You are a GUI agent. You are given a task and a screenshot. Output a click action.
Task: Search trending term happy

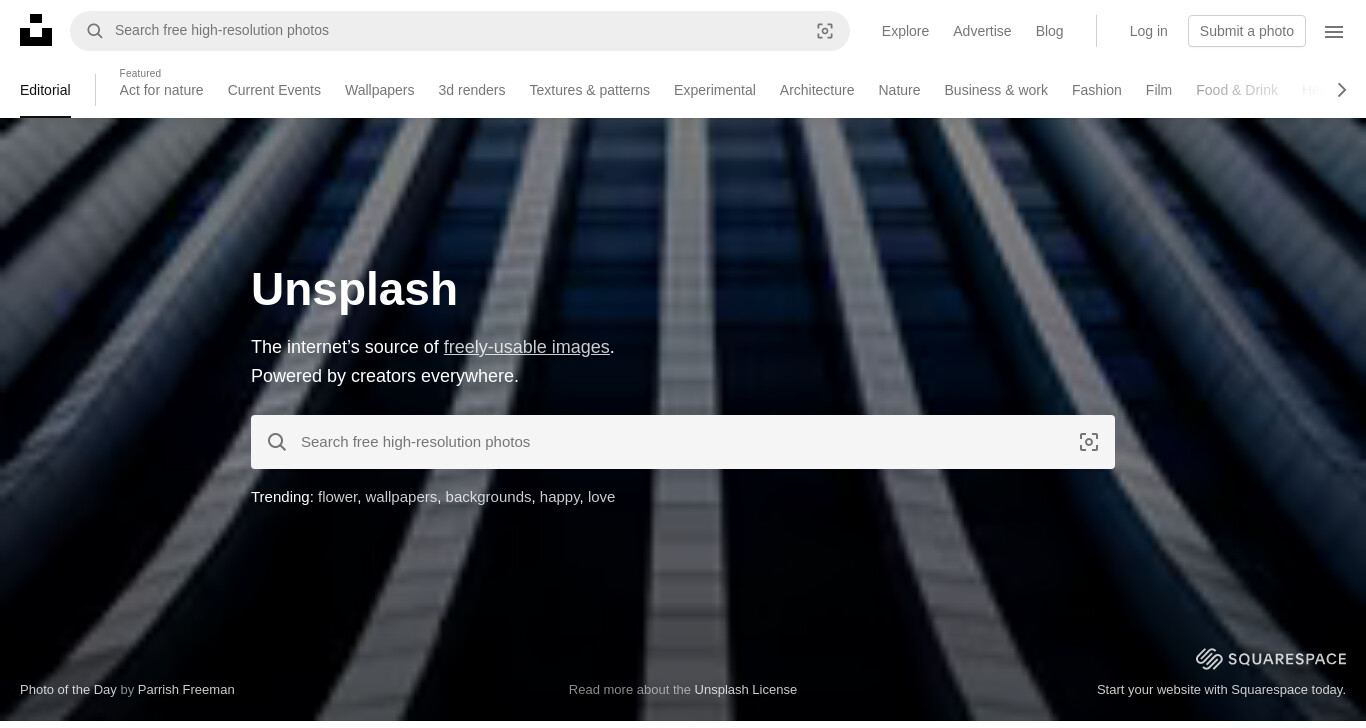click(x=560, y=497)
